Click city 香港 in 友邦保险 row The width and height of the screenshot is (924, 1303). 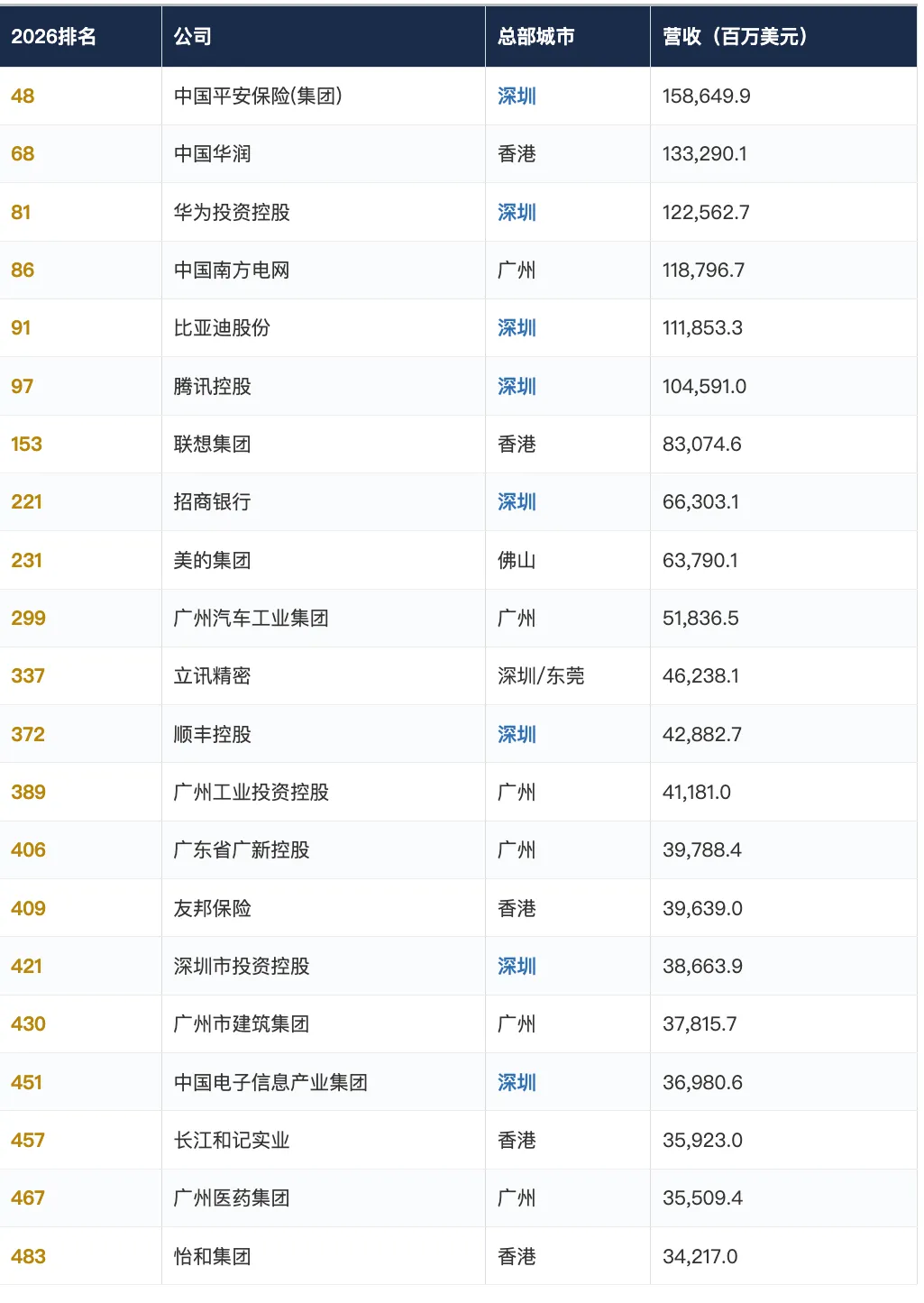pos(517,909)
